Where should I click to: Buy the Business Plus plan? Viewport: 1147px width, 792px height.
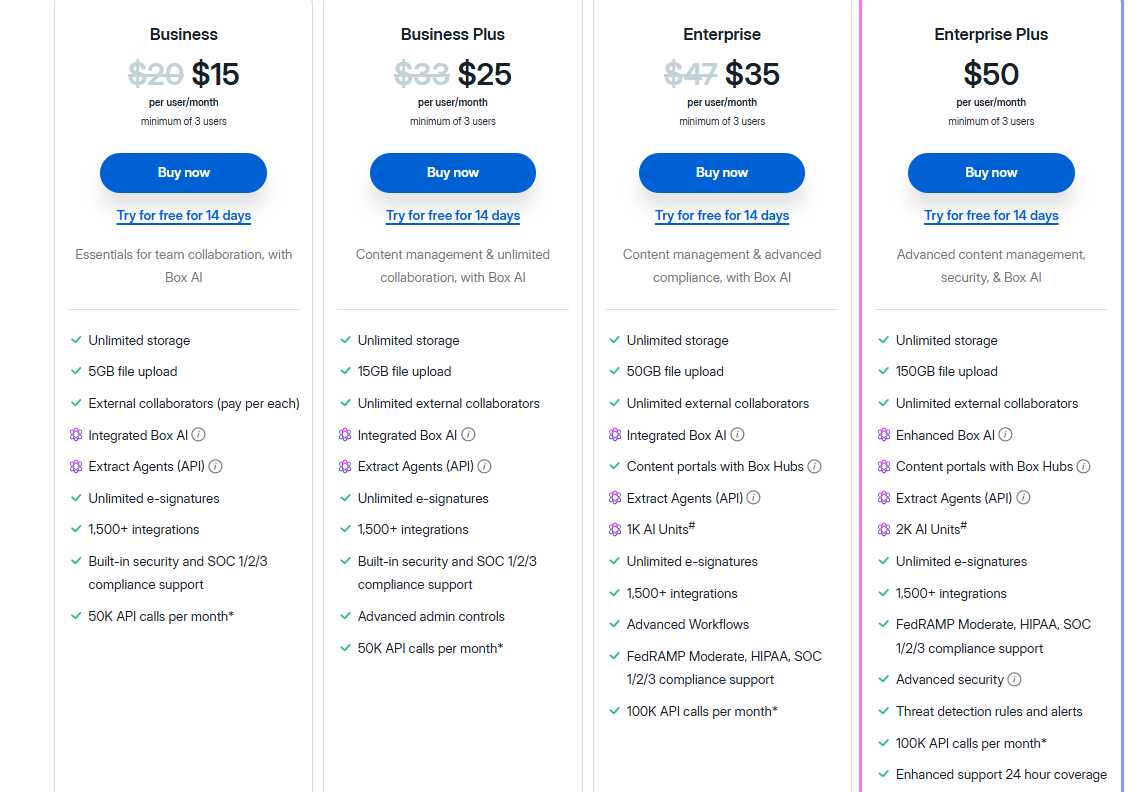point(452,172)
